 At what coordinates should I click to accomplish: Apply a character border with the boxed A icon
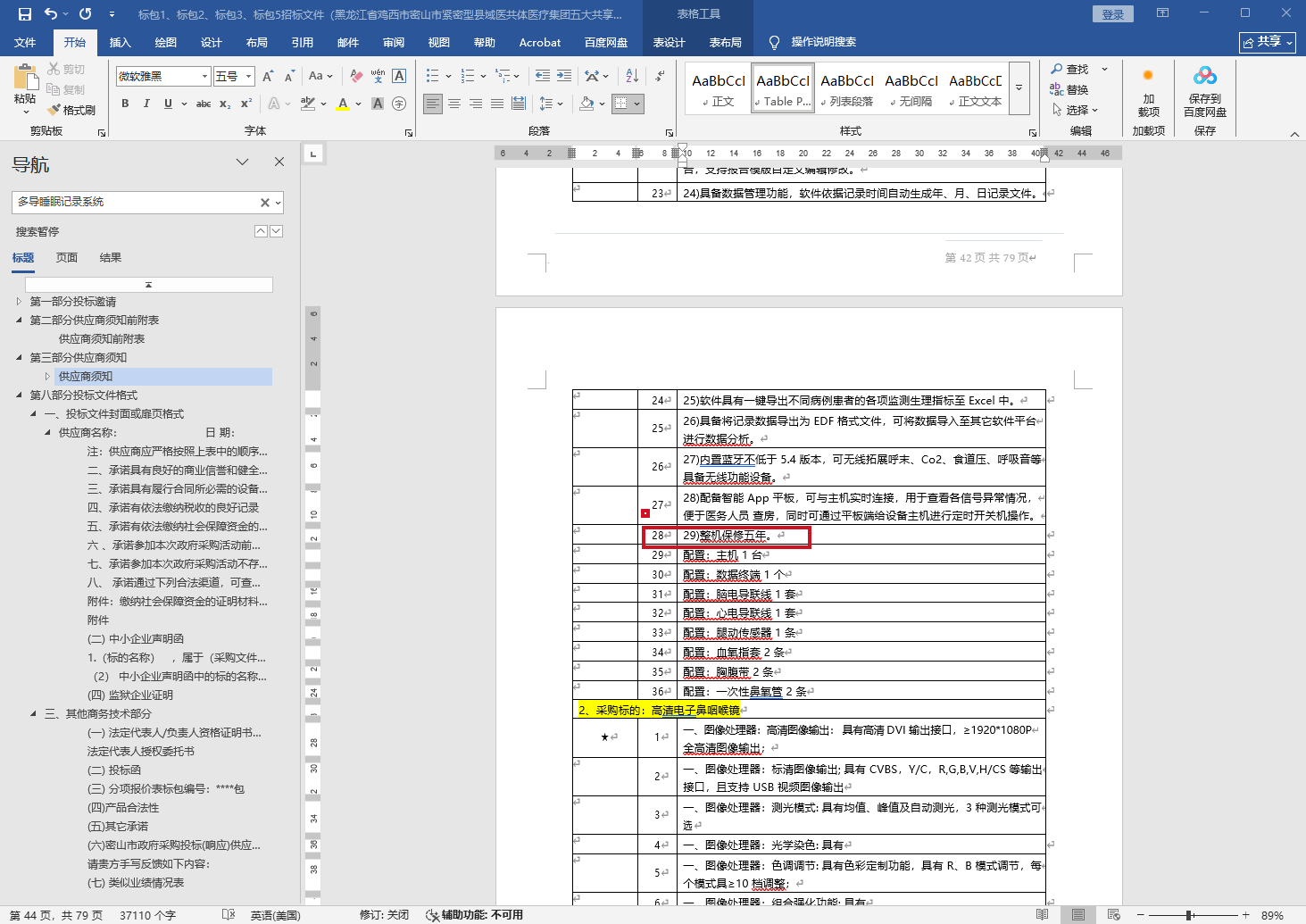pos(399,77)
